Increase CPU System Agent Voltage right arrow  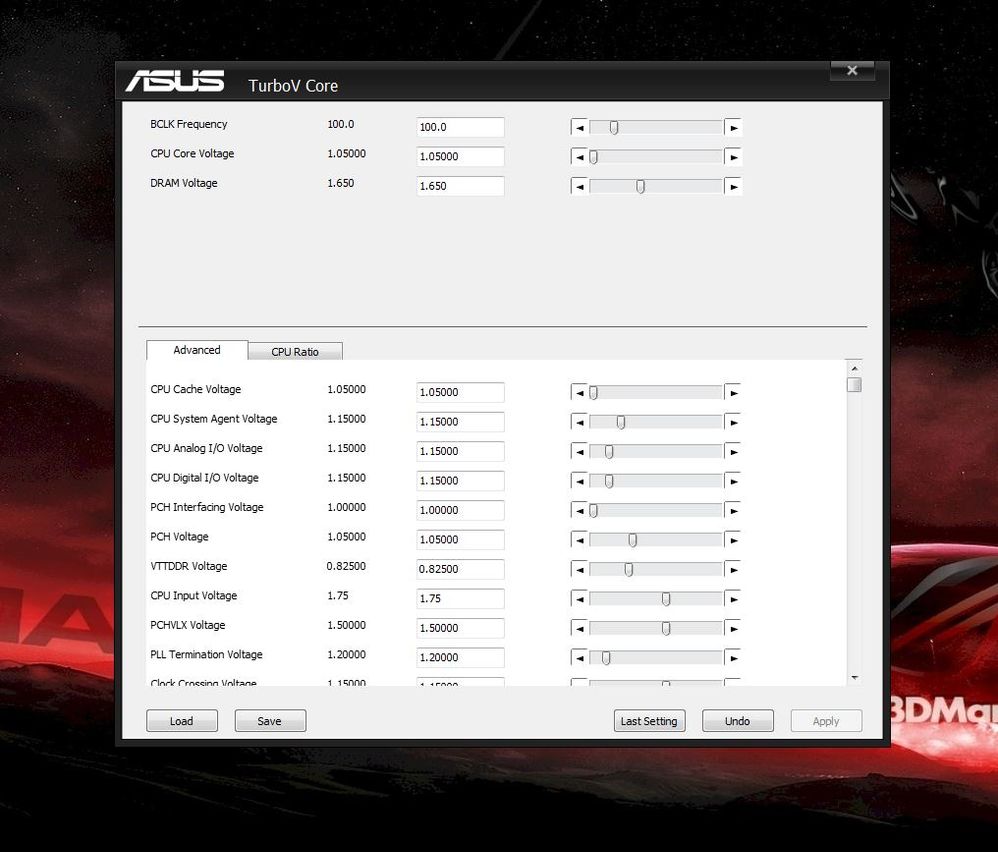pos(733,422)
